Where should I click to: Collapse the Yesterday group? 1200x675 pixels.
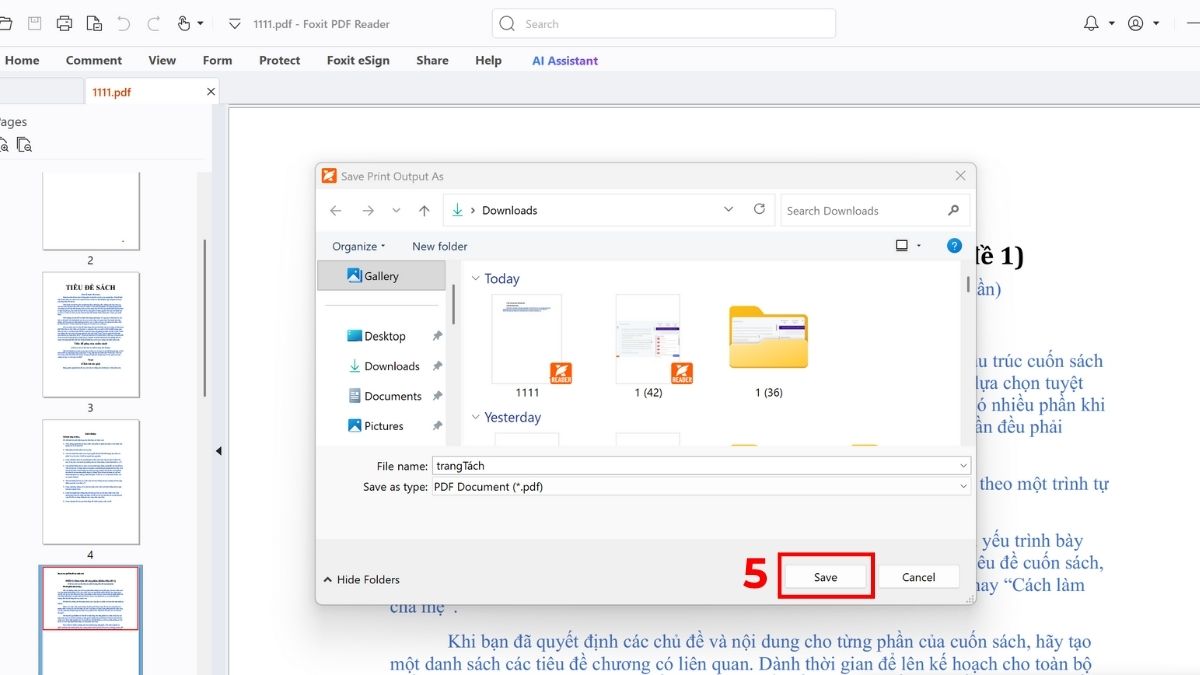[x=475, y=417]
